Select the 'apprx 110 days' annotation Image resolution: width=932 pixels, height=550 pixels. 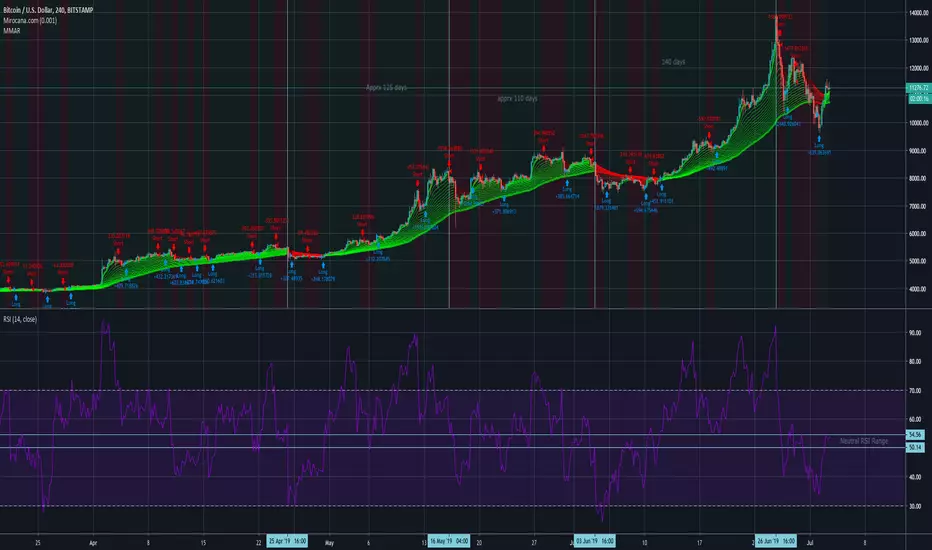pyautogui.click(x=517, y=98)
